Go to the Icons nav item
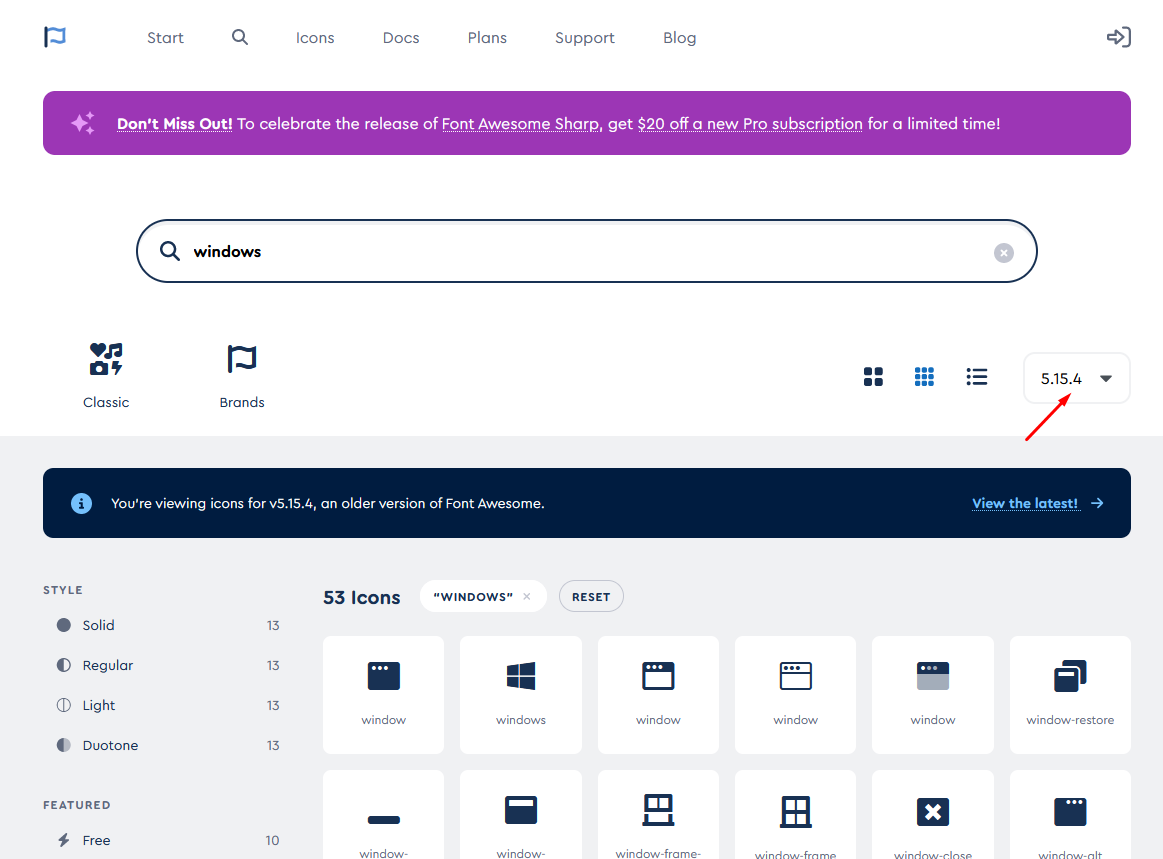 pyautogui.click(x=315, y=38)
